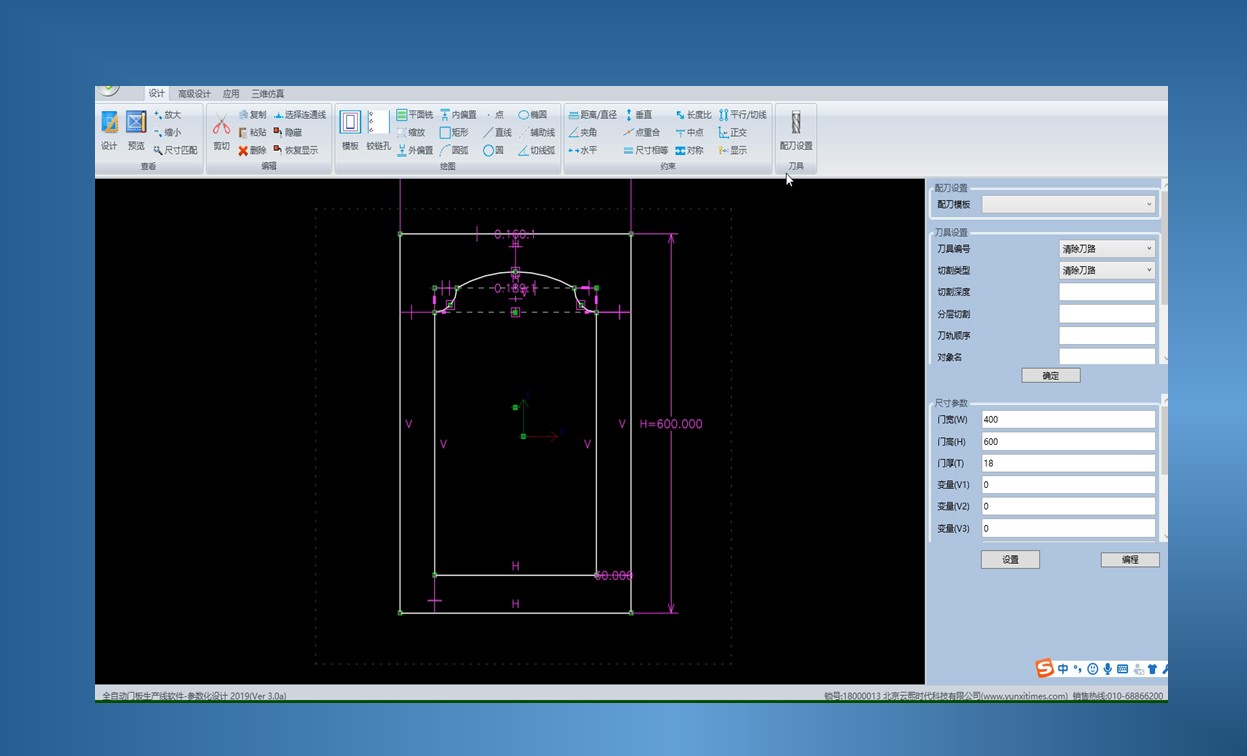Click the 预览 (Preview) icon

136,123
